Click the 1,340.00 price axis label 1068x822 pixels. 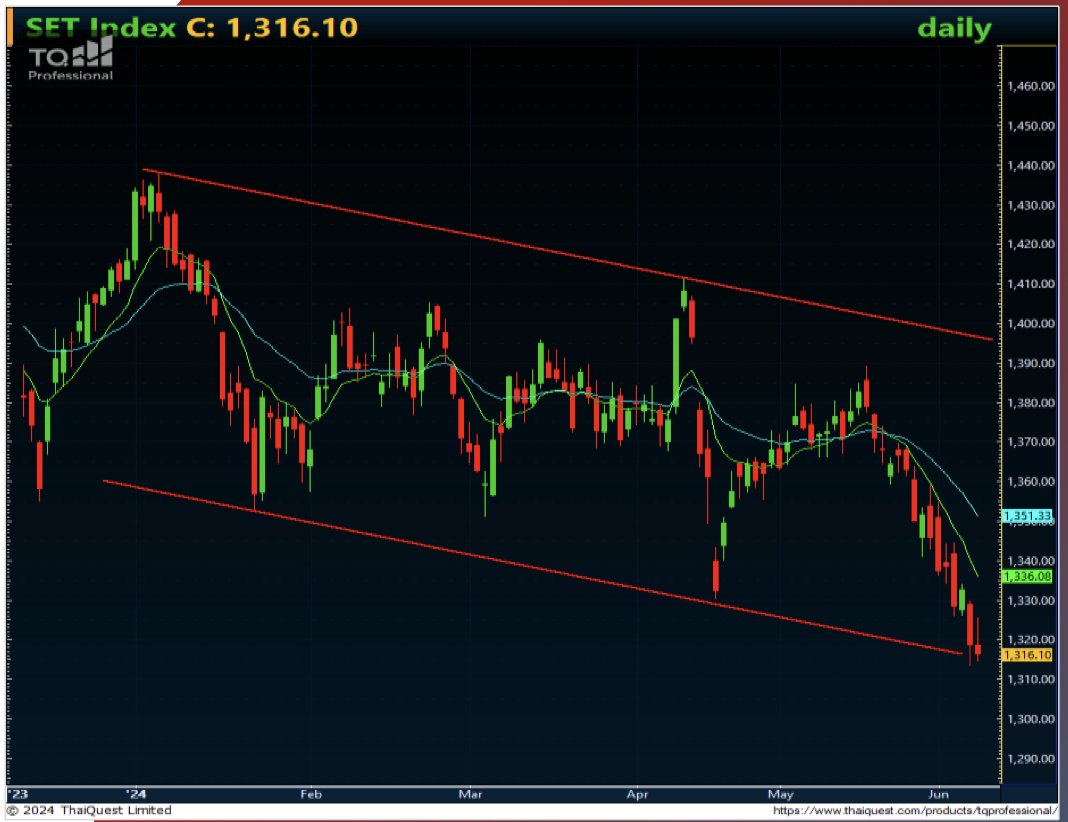1031,560
